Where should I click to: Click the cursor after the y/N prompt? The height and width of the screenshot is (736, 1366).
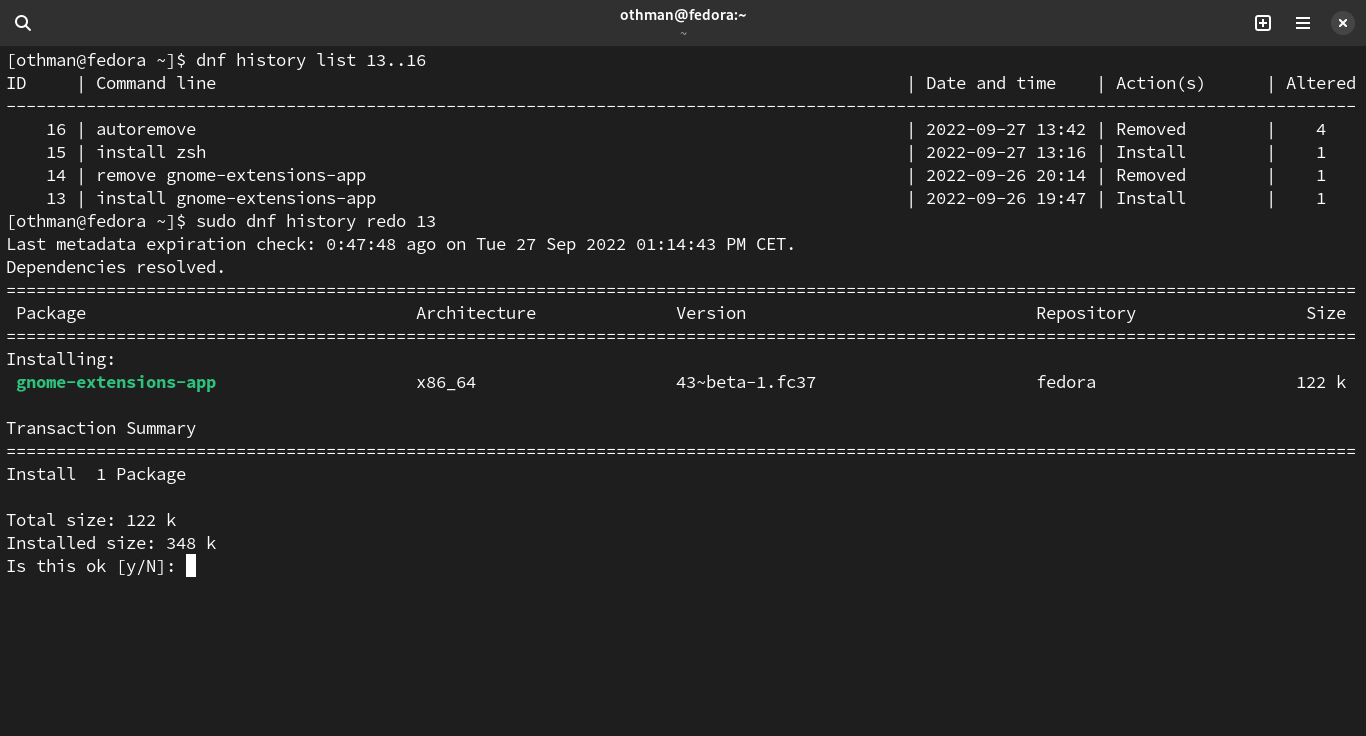click(x=191, y=567)
